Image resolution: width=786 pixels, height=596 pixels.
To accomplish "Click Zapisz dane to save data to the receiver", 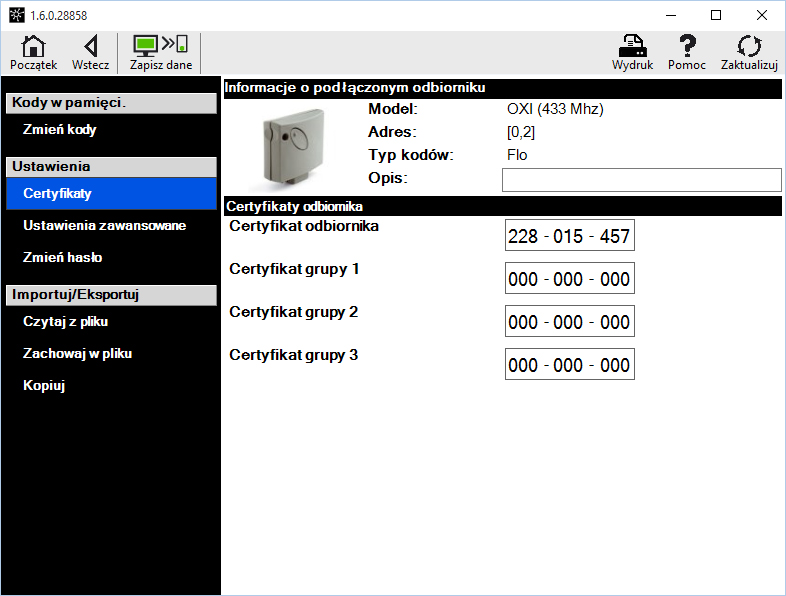I will click(x=160, y=52).
